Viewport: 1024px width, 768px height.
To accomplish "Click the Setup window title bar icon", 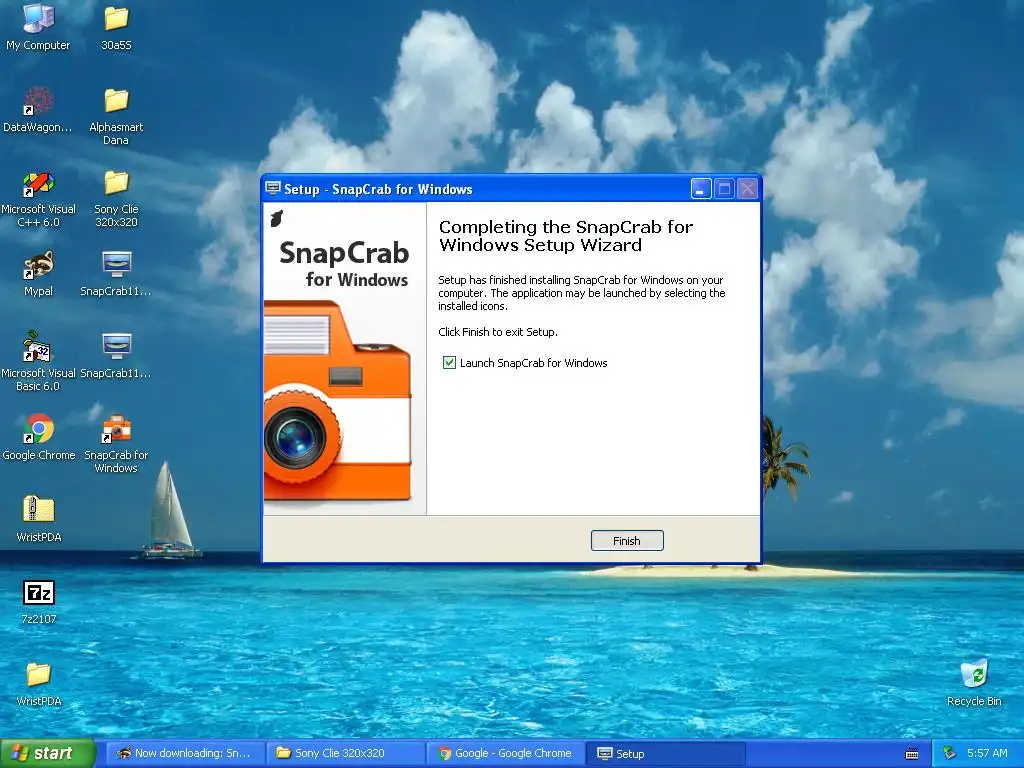I will pyautogui.click(x=273, y=189).
